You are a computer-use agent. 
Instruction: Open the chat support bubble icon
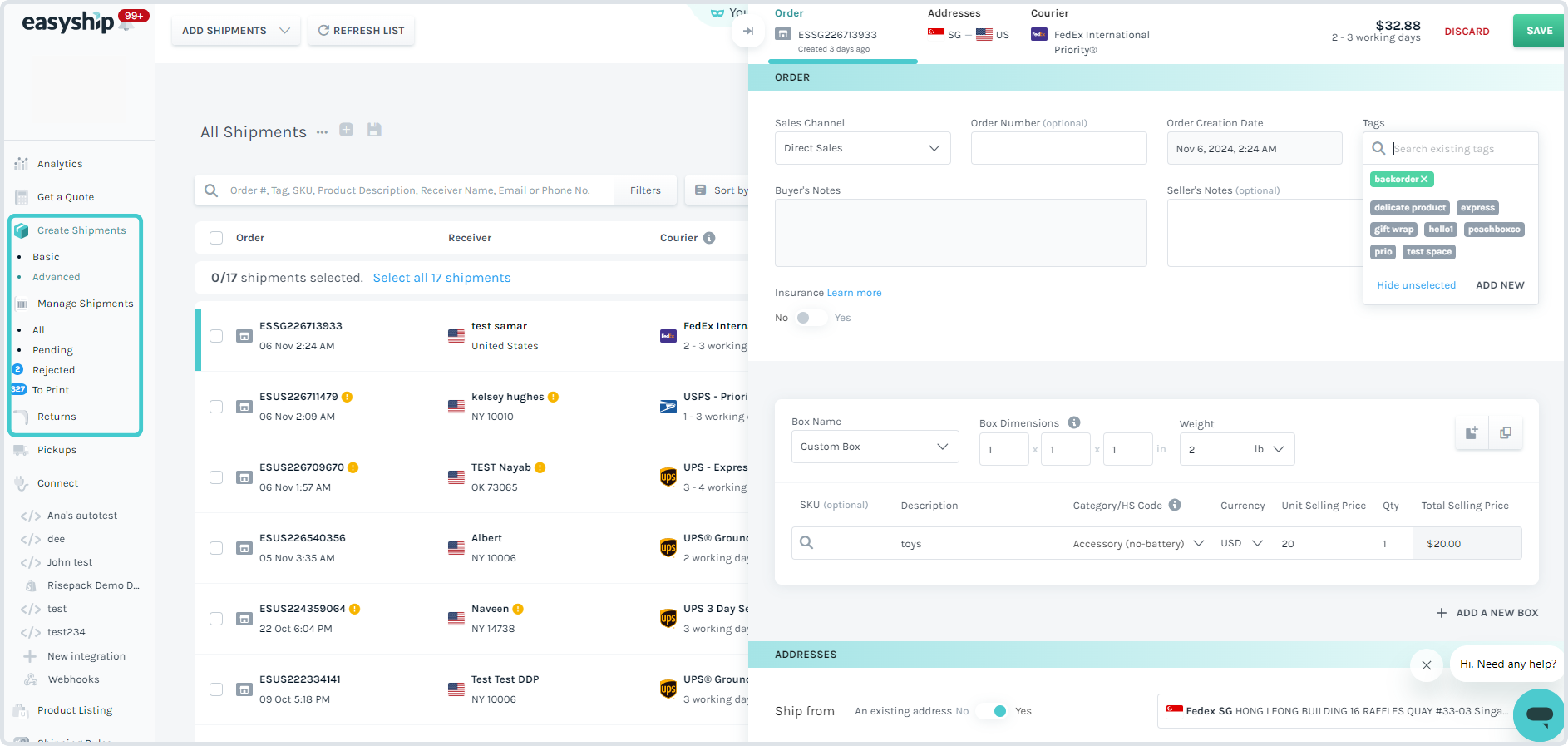point(1539,714)
